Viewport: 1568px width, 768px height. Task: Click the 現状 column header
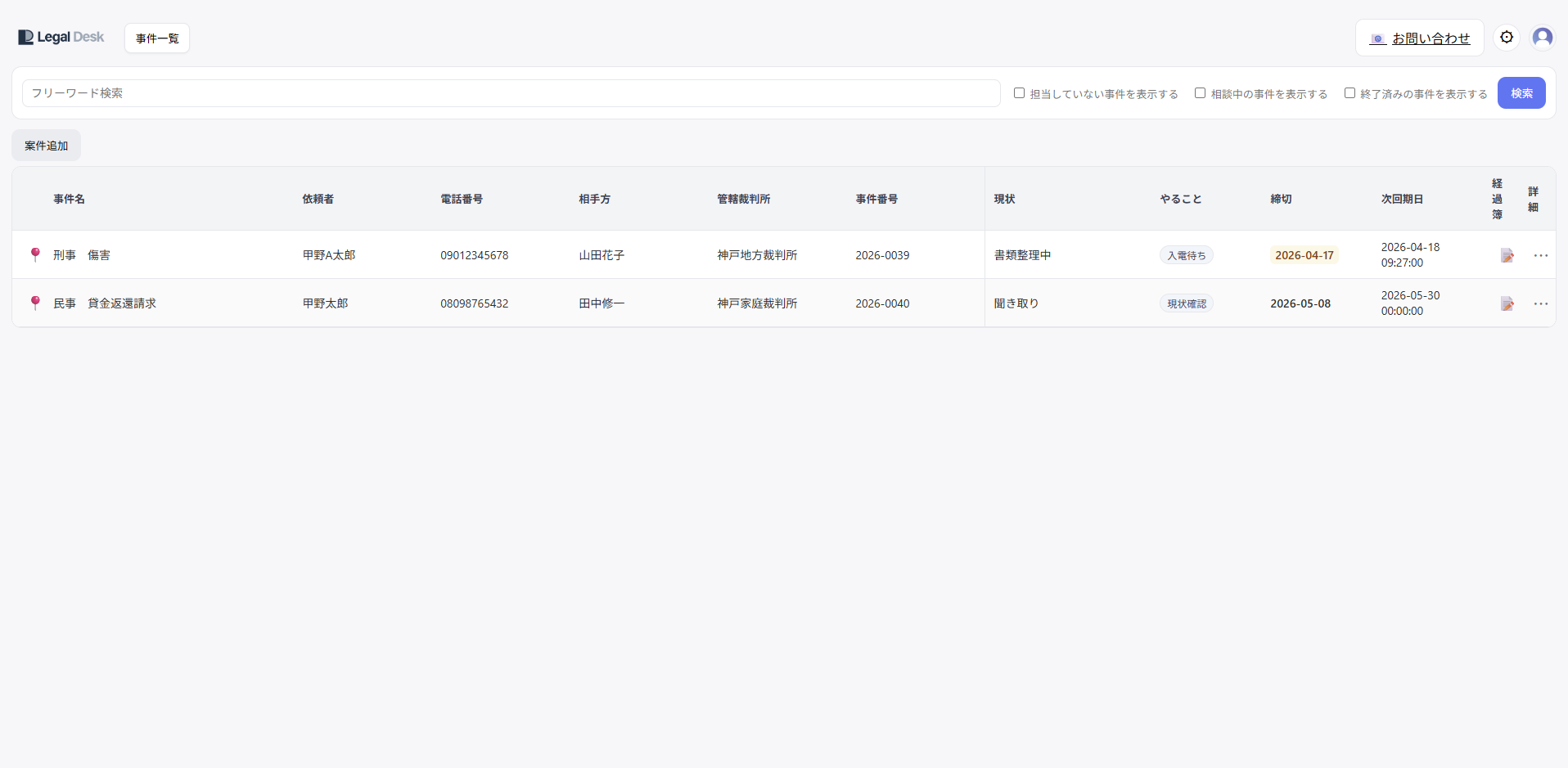click(x=1005, y=199)
